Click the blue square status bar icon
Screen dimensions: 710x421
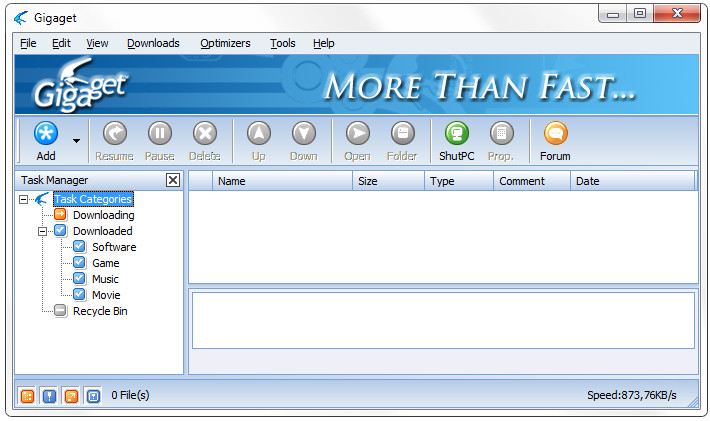click(93, 396)
